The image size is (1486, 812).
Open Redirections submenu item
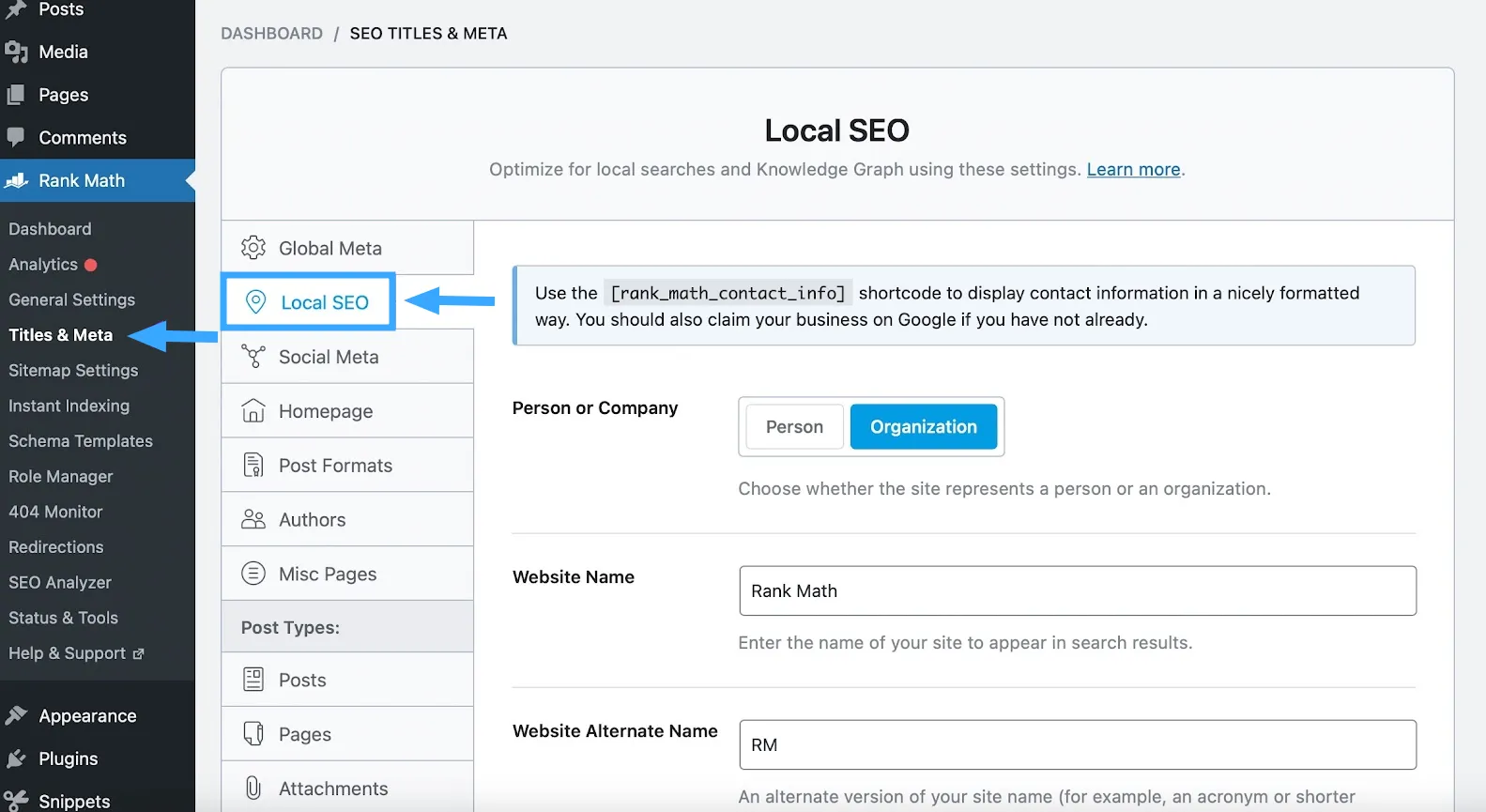pos(55,547)
